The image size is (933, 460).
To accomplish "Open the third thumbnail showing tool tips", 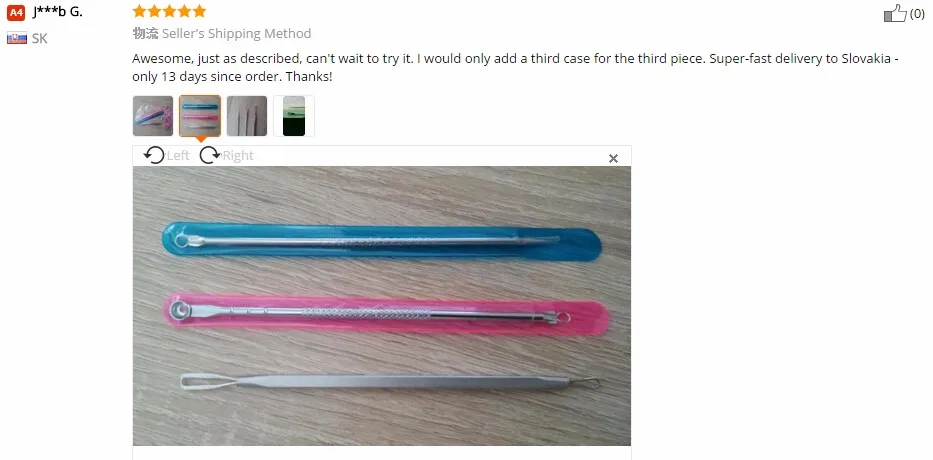I will click(x=247, y=116).
